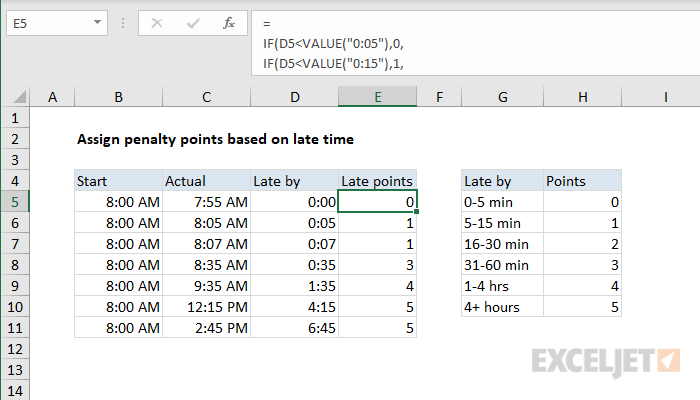700x400 pixels.
Task: Select column C header
Action: coord(206,97)
